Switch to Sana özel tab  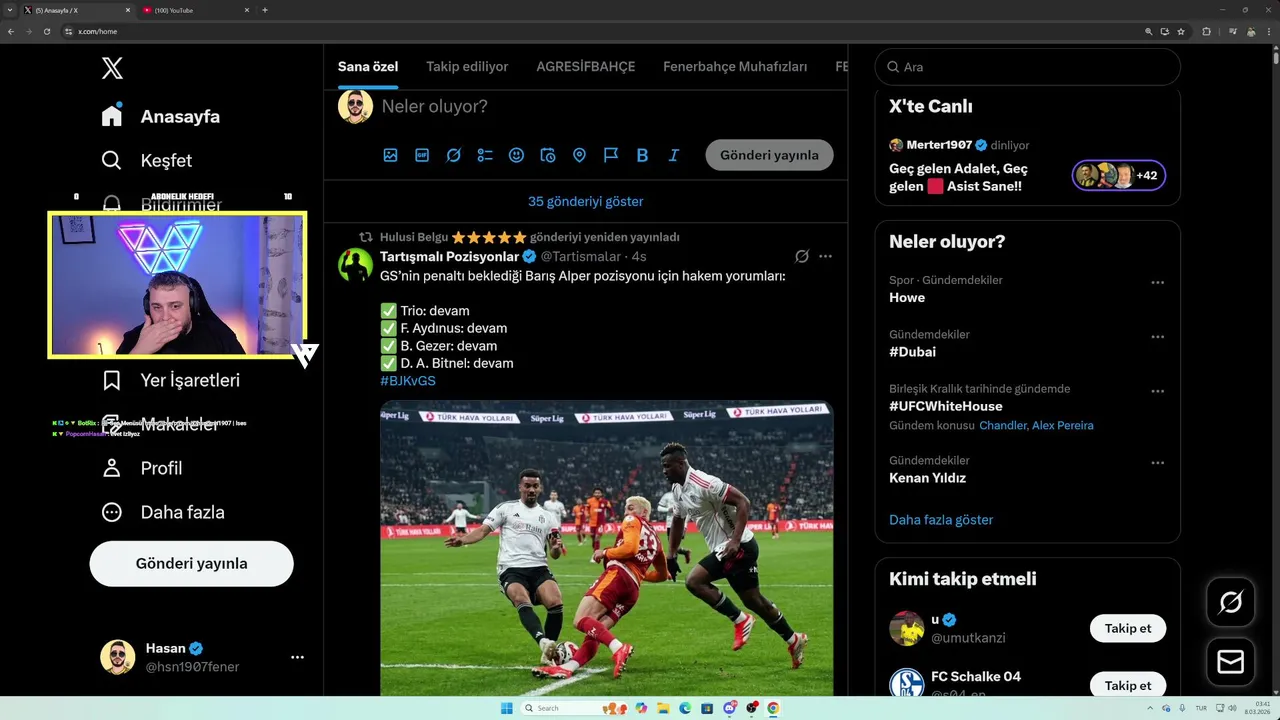[x=368, y=67]
